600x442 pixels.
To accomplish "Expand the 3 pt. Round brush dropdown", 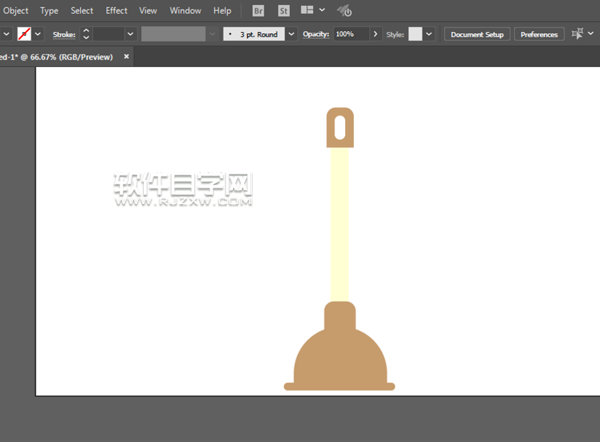I will click(x=291, y=34).
